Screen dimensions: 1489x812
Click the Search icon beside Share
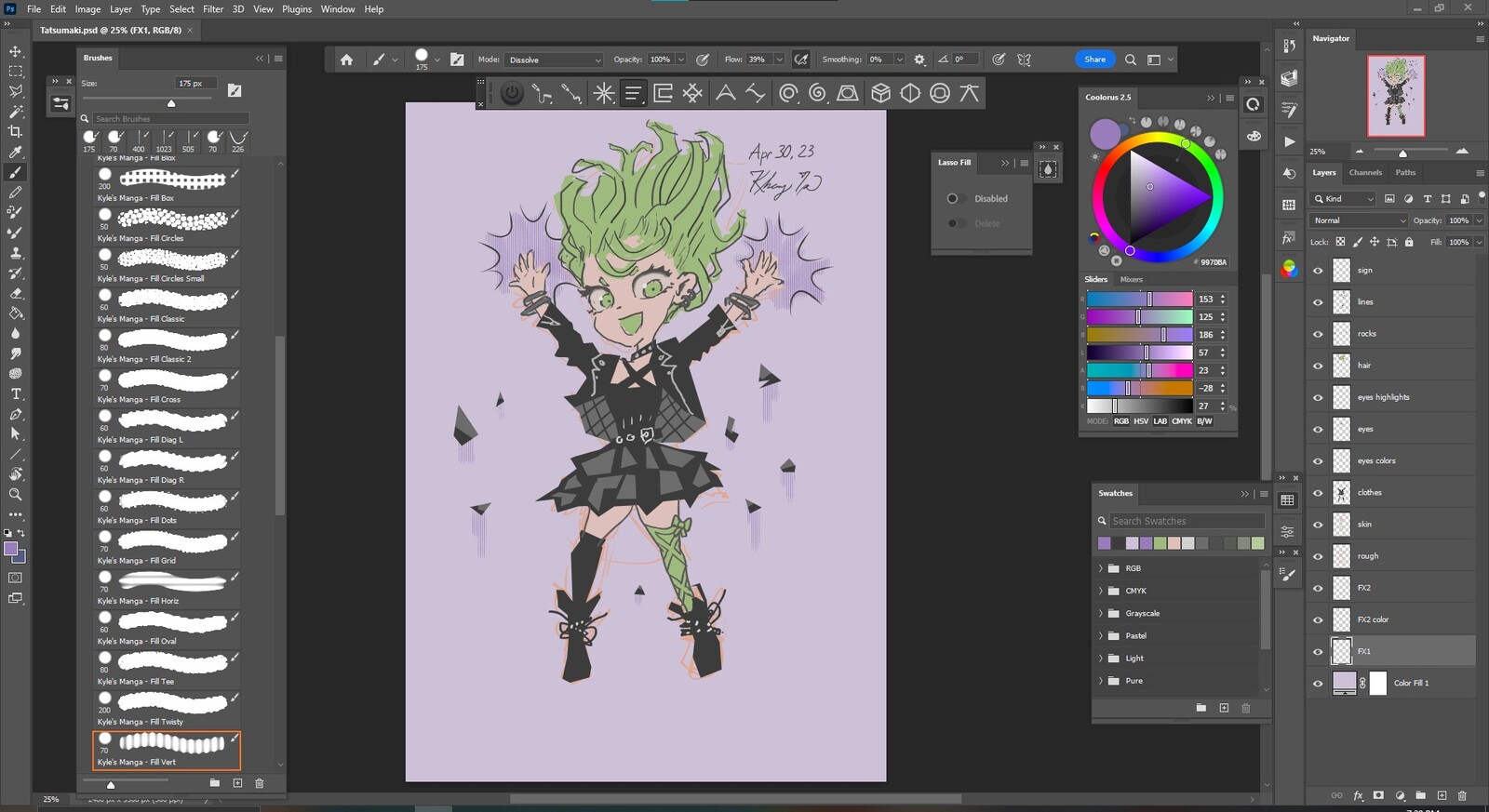coord(1130,60)
